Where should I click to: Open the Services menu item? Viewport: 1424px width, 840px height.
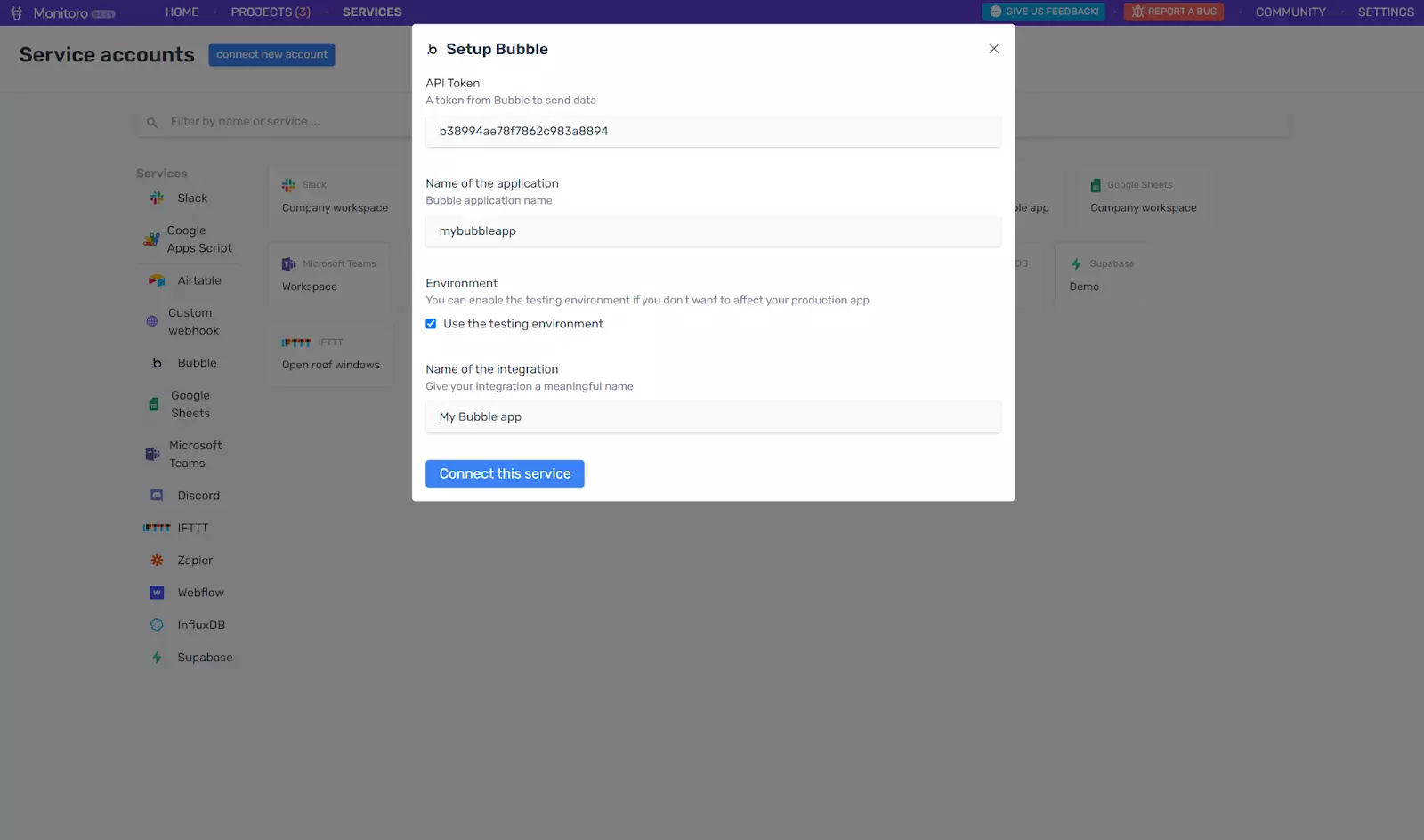pyautogui.click(x=372, y=12)
